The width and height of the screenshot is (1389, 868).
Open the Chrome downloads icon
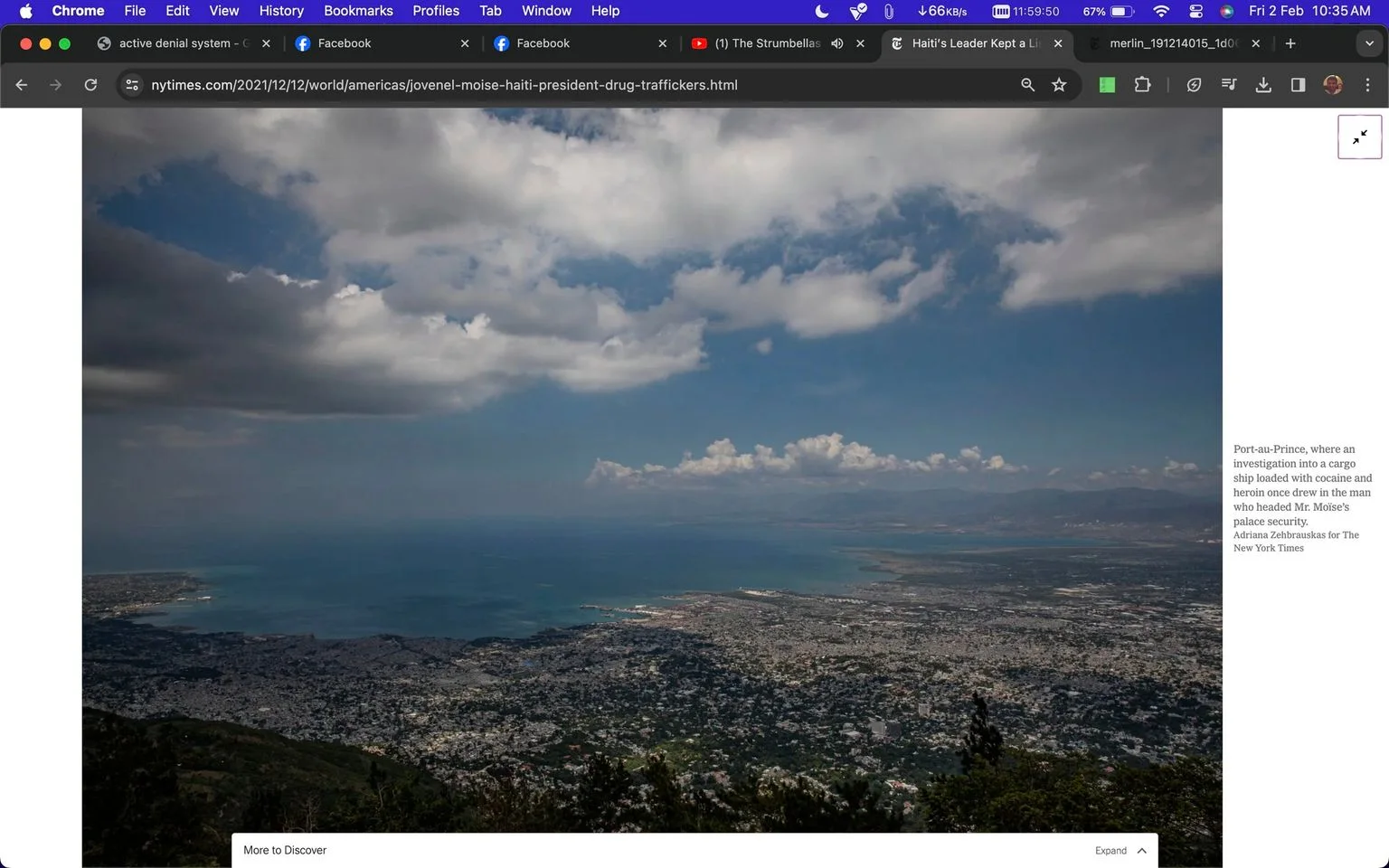pyautogui.click(x=1263, y=85)
